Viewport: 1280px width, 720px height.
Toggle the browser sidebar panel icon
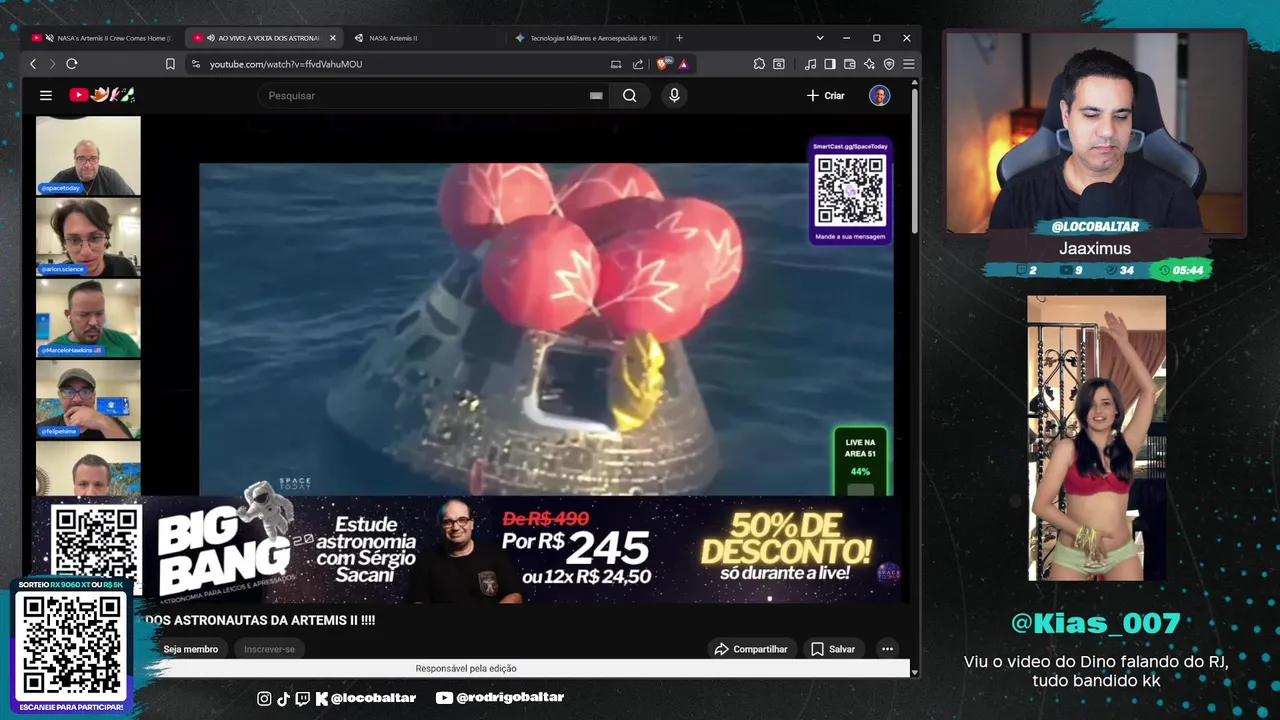[830, 64]
